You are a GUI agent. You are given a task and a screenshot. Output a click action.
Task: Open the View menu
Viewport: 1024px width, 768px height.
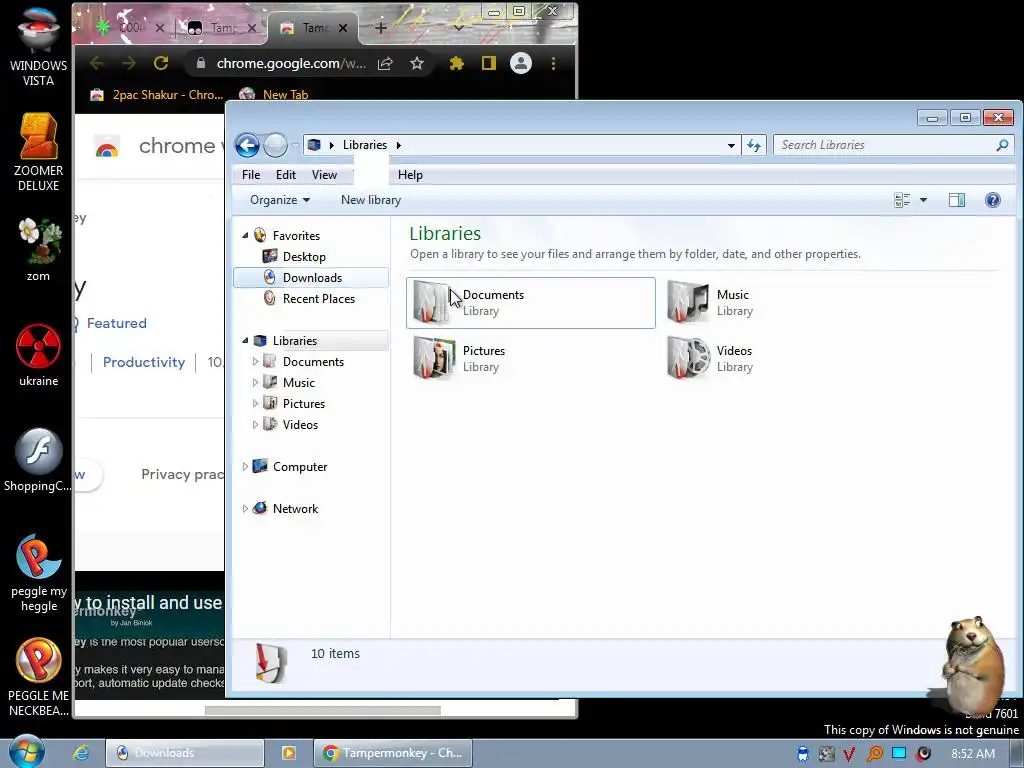coord(324,175)
